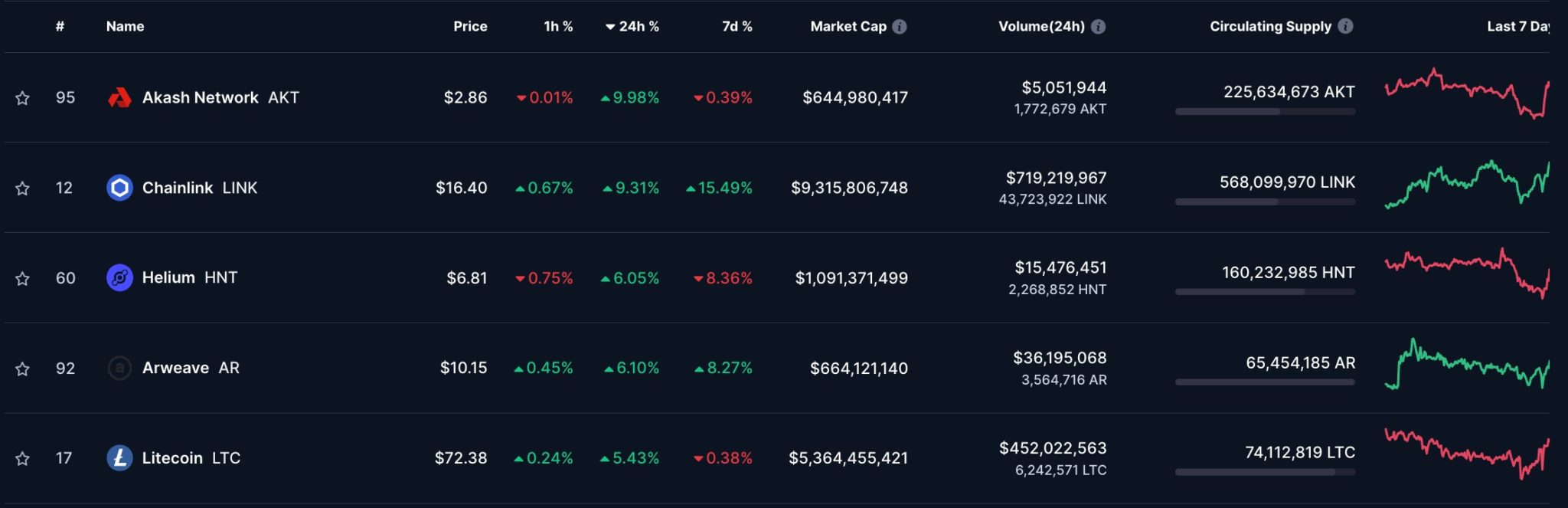Open the Circulating Supply info icon
Screen dimensions: 1568x508
click(x=1345, y=27)
